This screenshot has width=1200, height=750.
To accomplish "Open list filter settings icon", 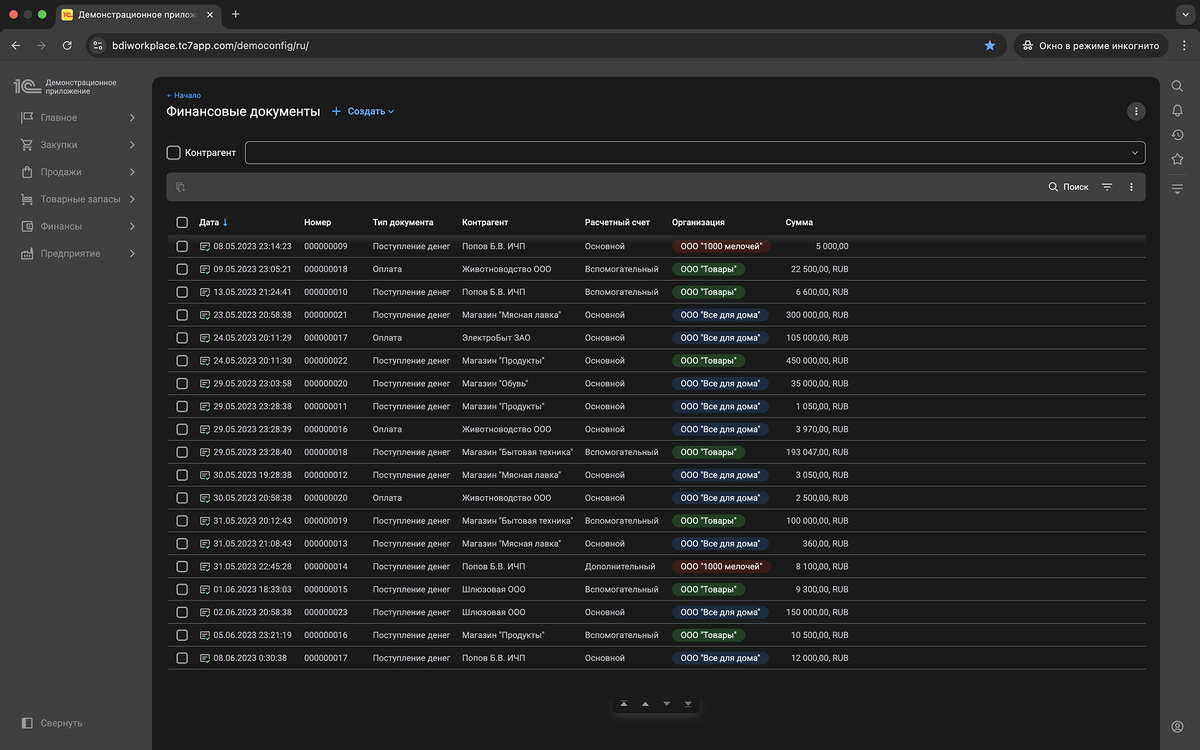I will pos(1107,187).
